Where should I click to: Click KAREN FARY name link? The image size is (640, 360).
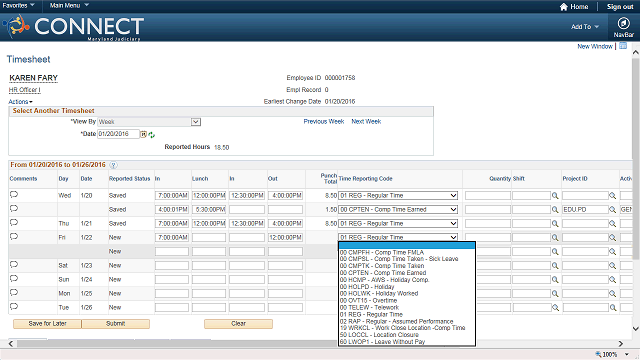click(33, 78)
